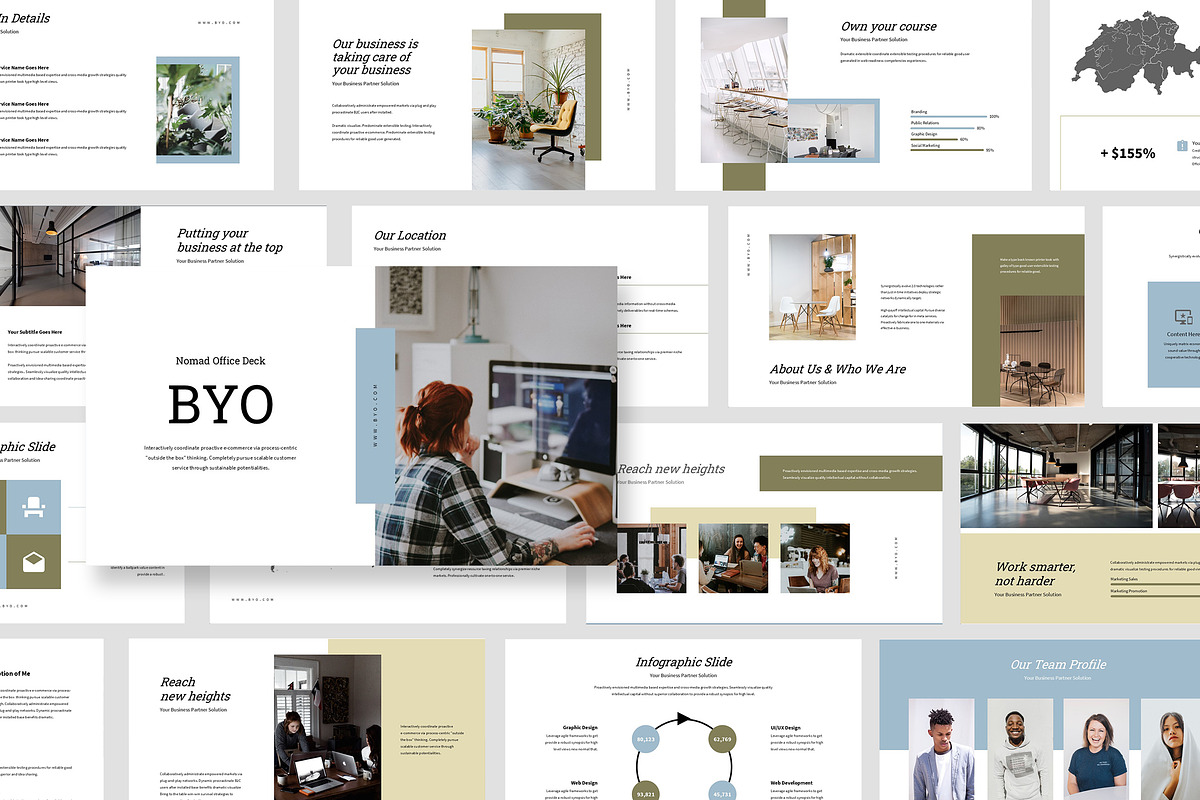Click Work smarter, not harder heading
Screen dimensions: 1200x800
(x=1035, y=573)
